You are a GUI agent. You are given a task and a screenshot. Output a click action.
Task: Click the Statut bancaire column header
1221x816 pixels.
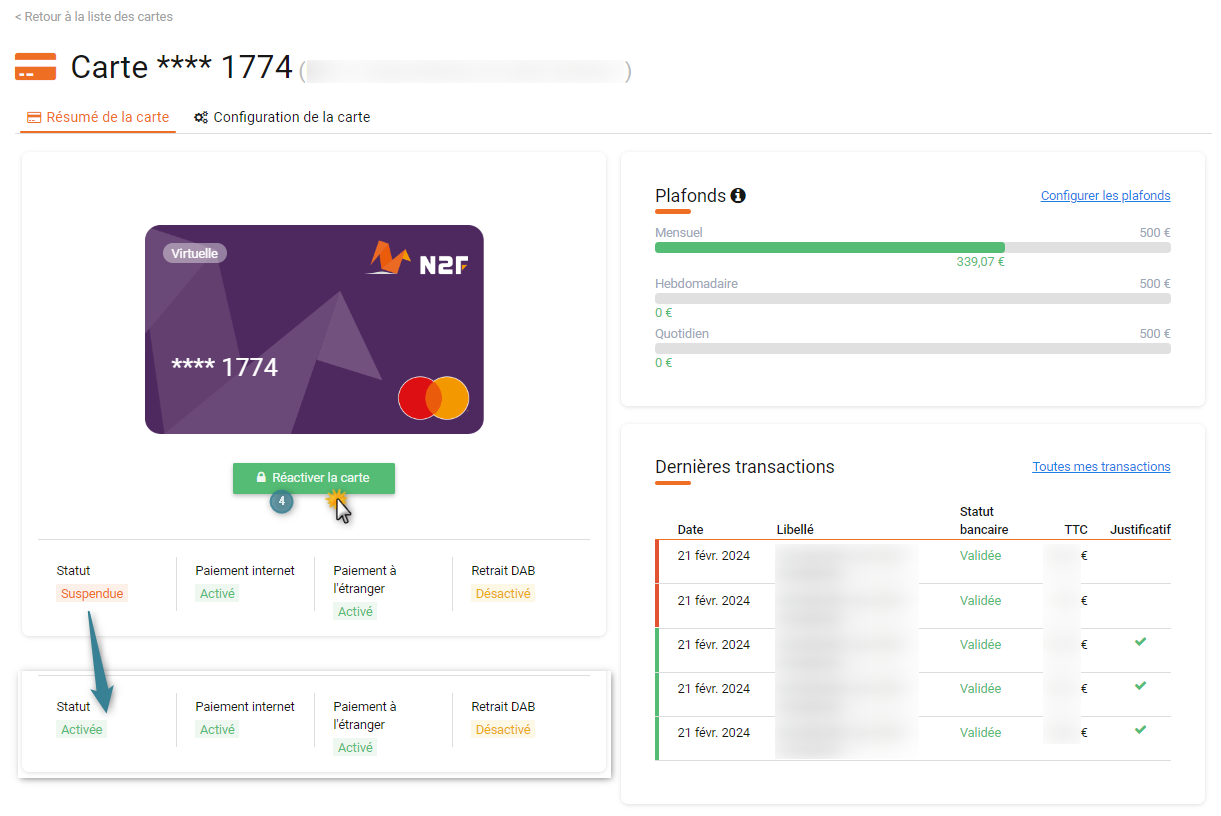(984, 521)
